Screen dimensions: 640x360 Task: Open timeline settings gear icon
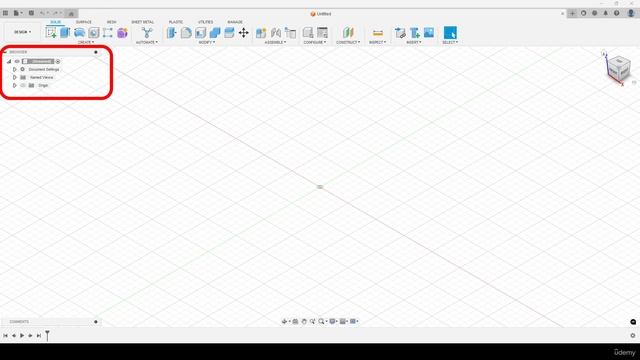click(633, 336)
